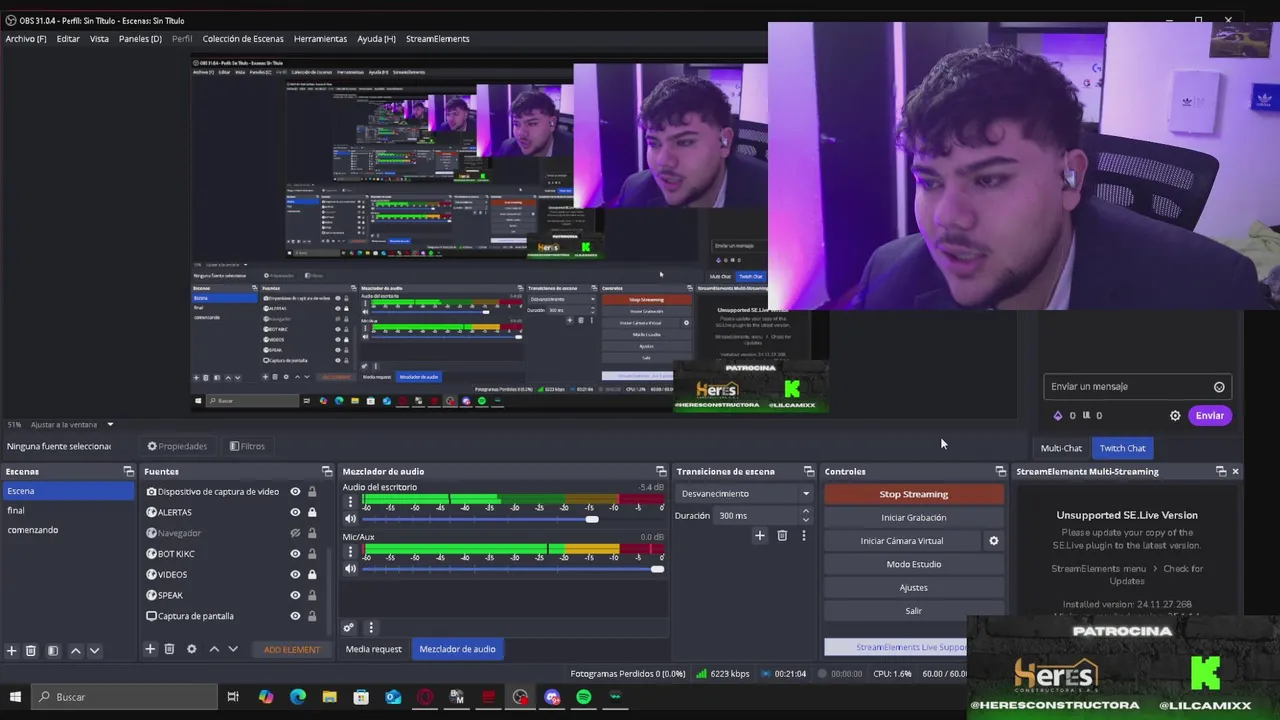Open Archivo menu
The width and height of the screenshot is (1280, 720).
click(26, 39)
